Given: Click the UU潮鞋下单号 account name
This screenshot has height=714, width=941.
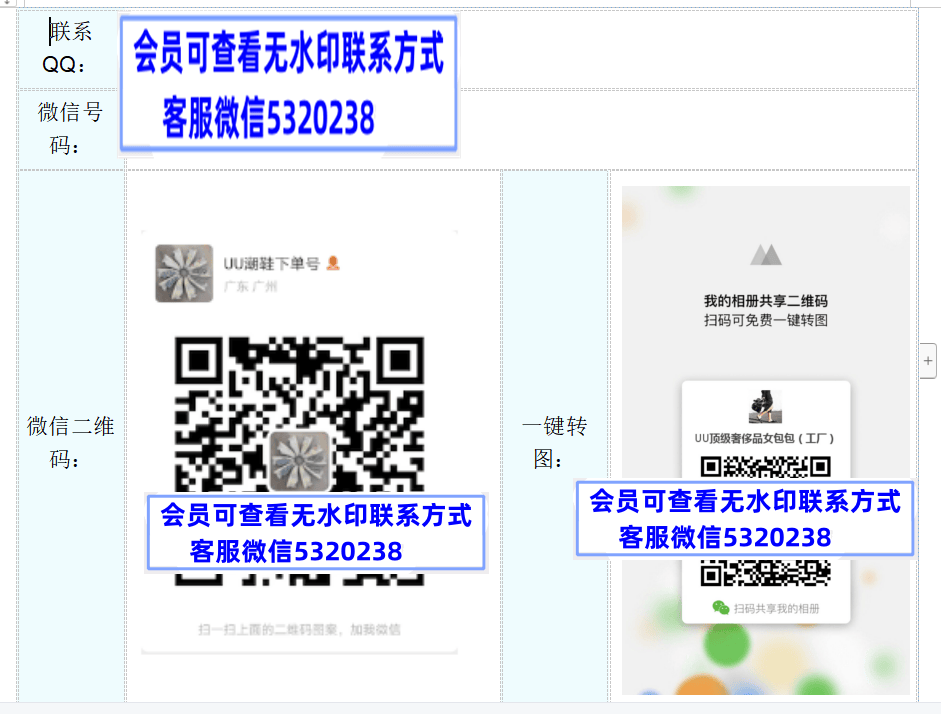Looking at the screenshot, I should [271, 264].
